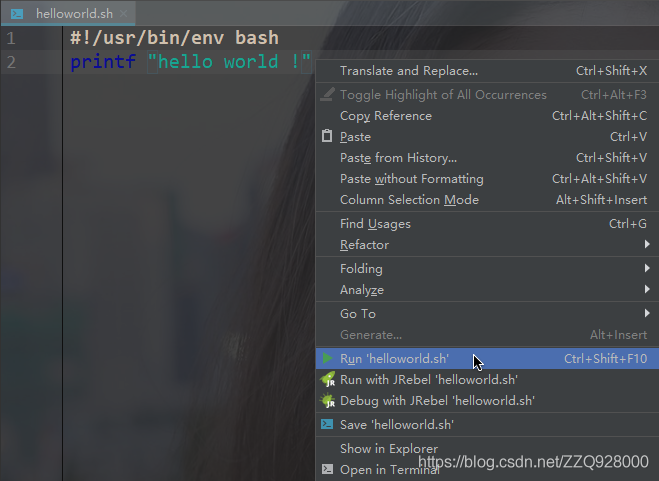Click JRebel debug icon beside Debug with JRebel
Screen dimensions: 659x481
(327, 401)
